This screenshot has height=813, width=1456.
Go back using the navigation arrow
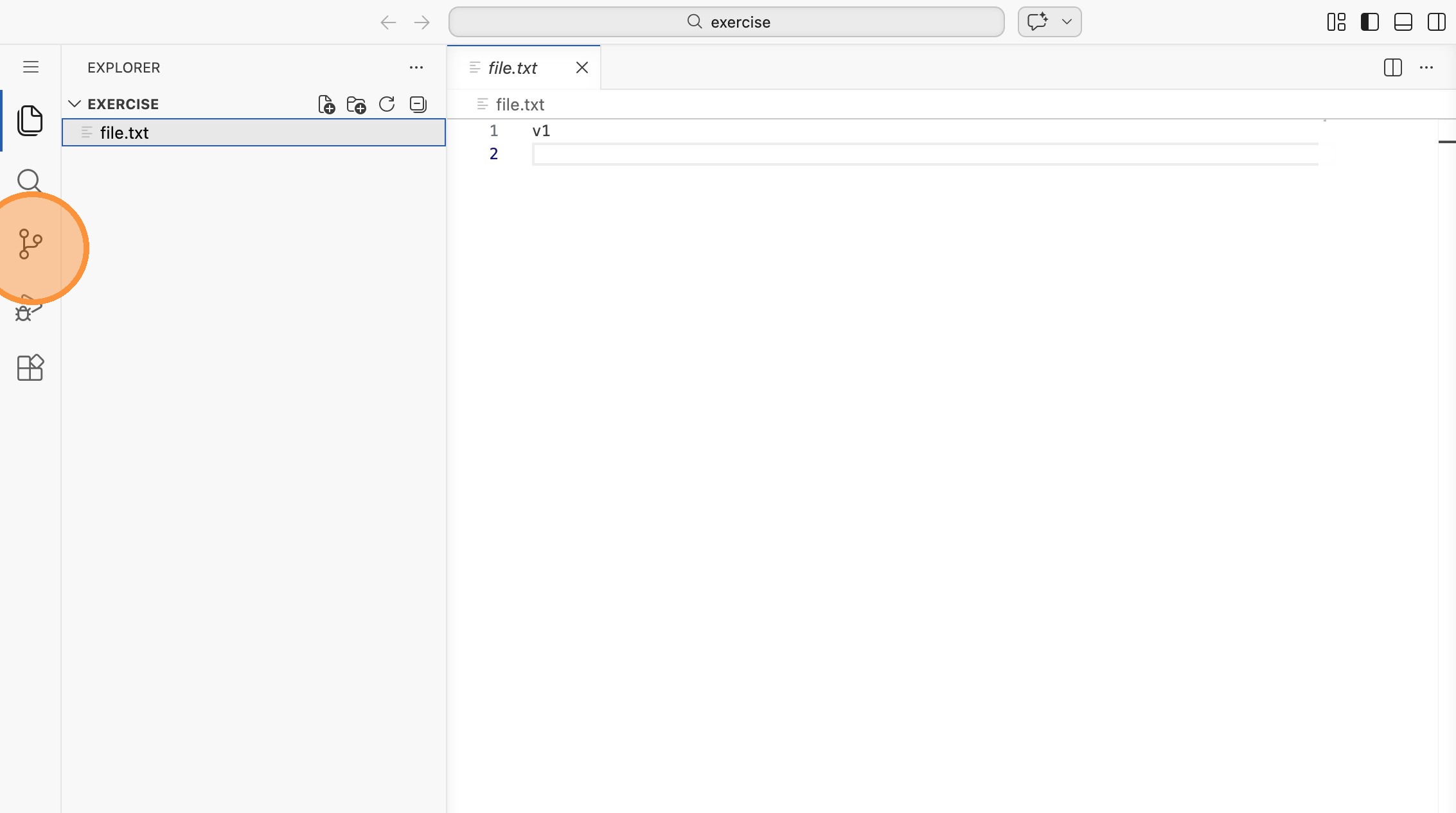click(388, 22)
